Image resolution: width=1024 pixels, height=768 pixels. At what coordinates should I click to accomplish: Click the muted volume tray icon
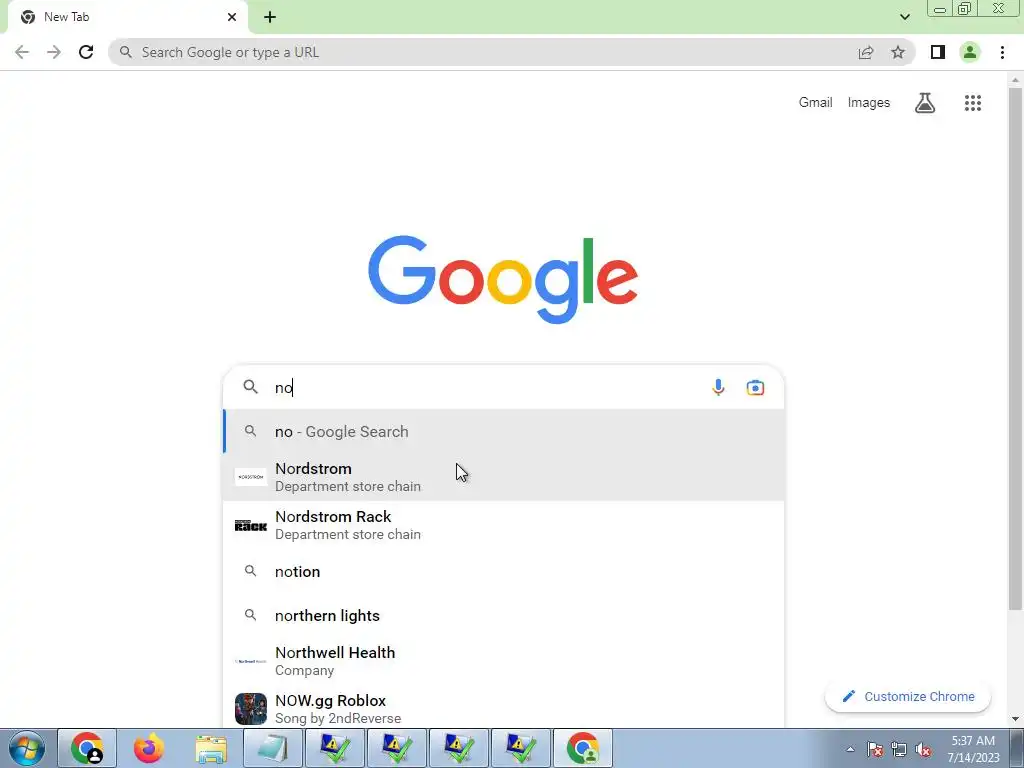tap(923, 749)
